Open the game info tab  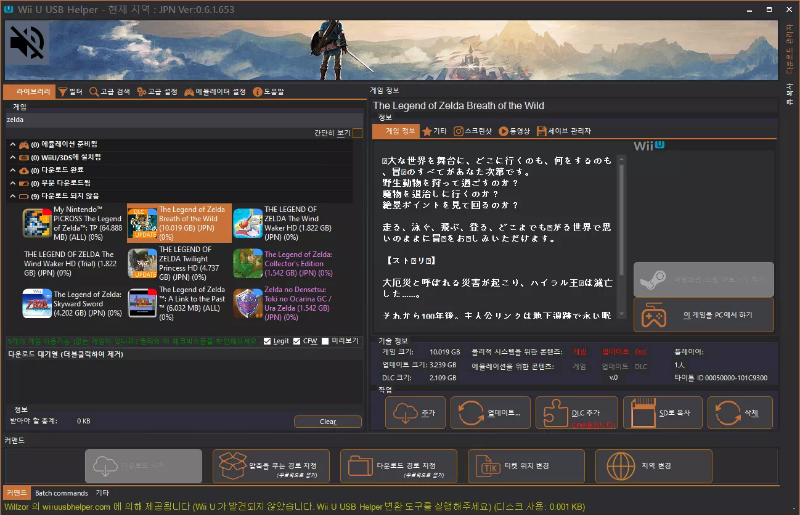[395, 131]
